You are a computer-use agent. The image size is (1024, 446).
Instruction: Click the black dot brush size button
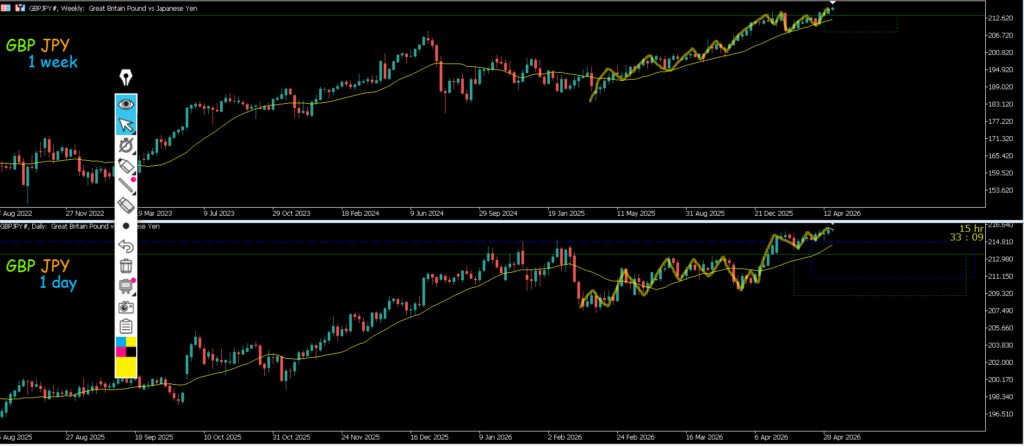126,225
